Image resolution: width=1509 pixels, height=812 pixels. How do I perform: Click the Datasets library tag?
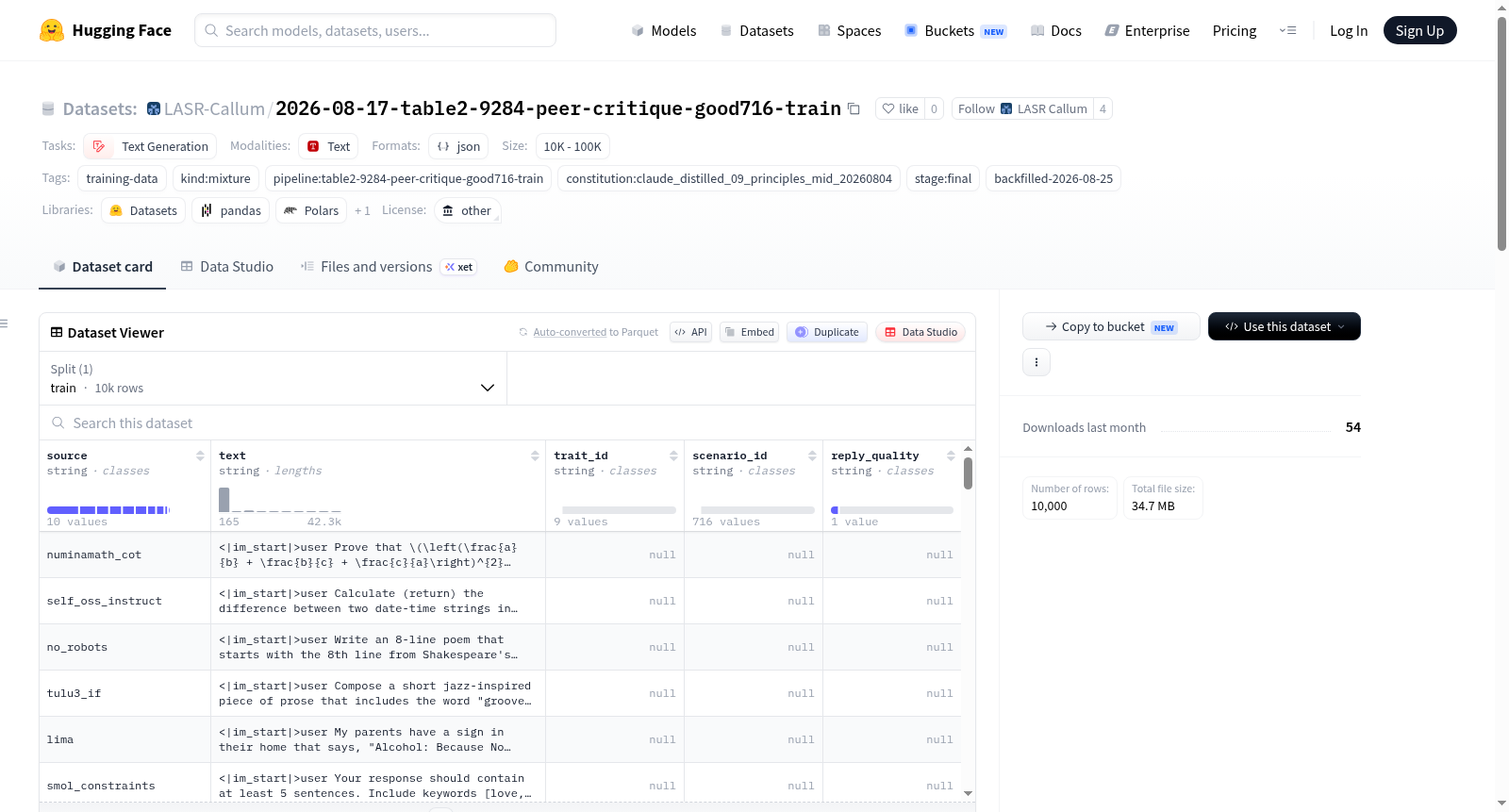point(143,210)
